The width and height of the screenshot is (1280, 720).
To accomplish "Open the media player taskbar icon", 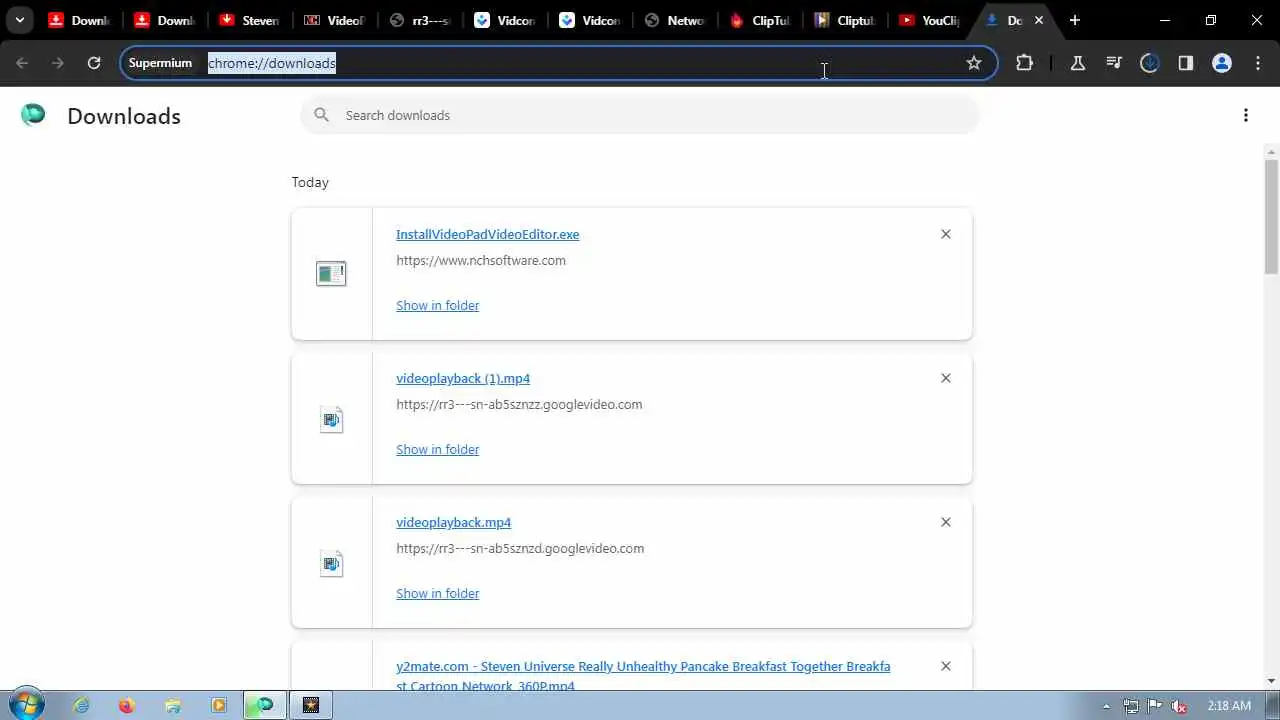I will [218, 705].
